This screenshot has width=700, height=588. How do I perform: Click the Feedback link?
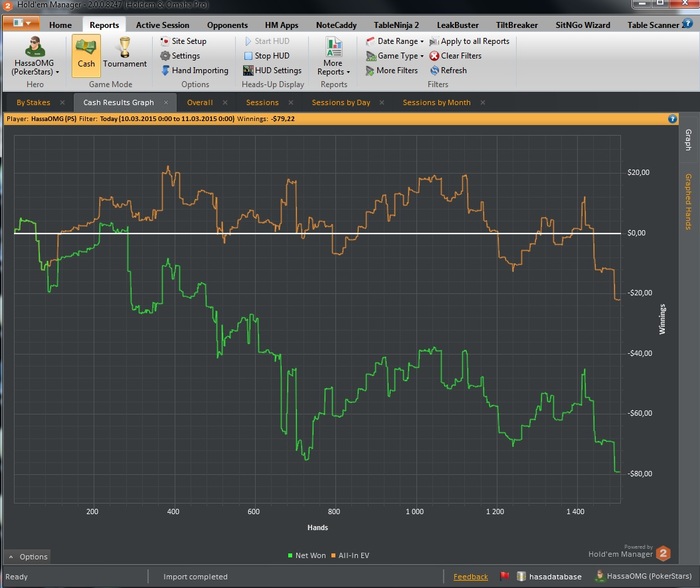tap(470, 576)
